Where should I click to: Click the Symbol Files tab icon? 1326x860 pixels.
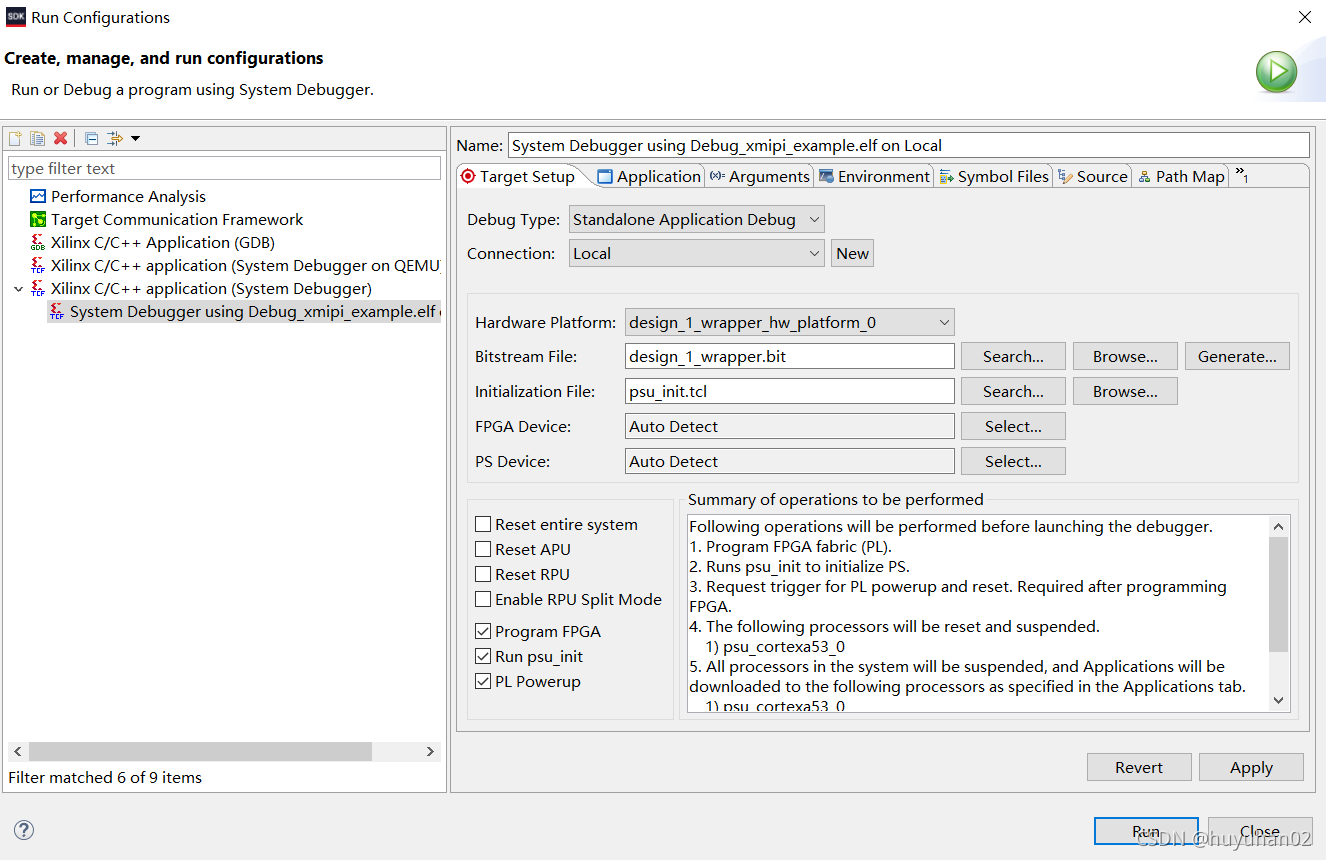pyautogui.click(x=946, y=177)
